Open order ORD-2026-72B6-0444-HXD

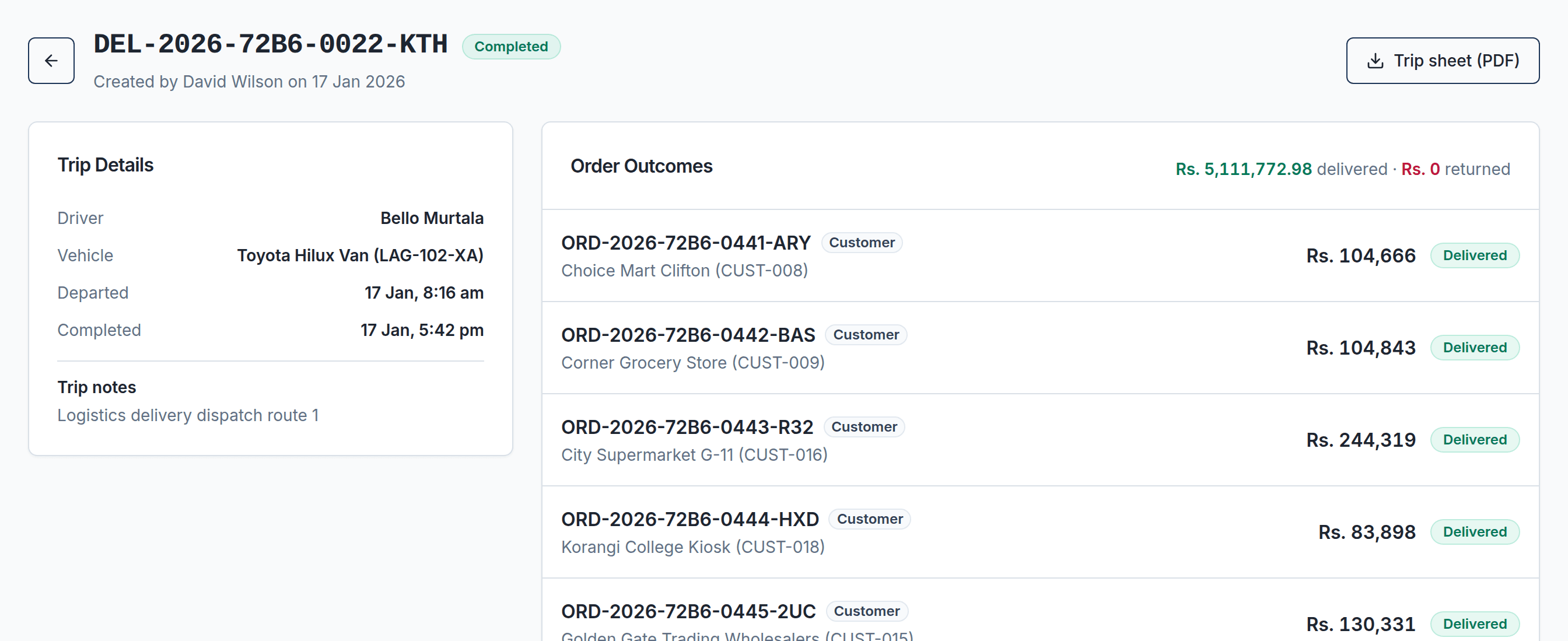(689, 519)
